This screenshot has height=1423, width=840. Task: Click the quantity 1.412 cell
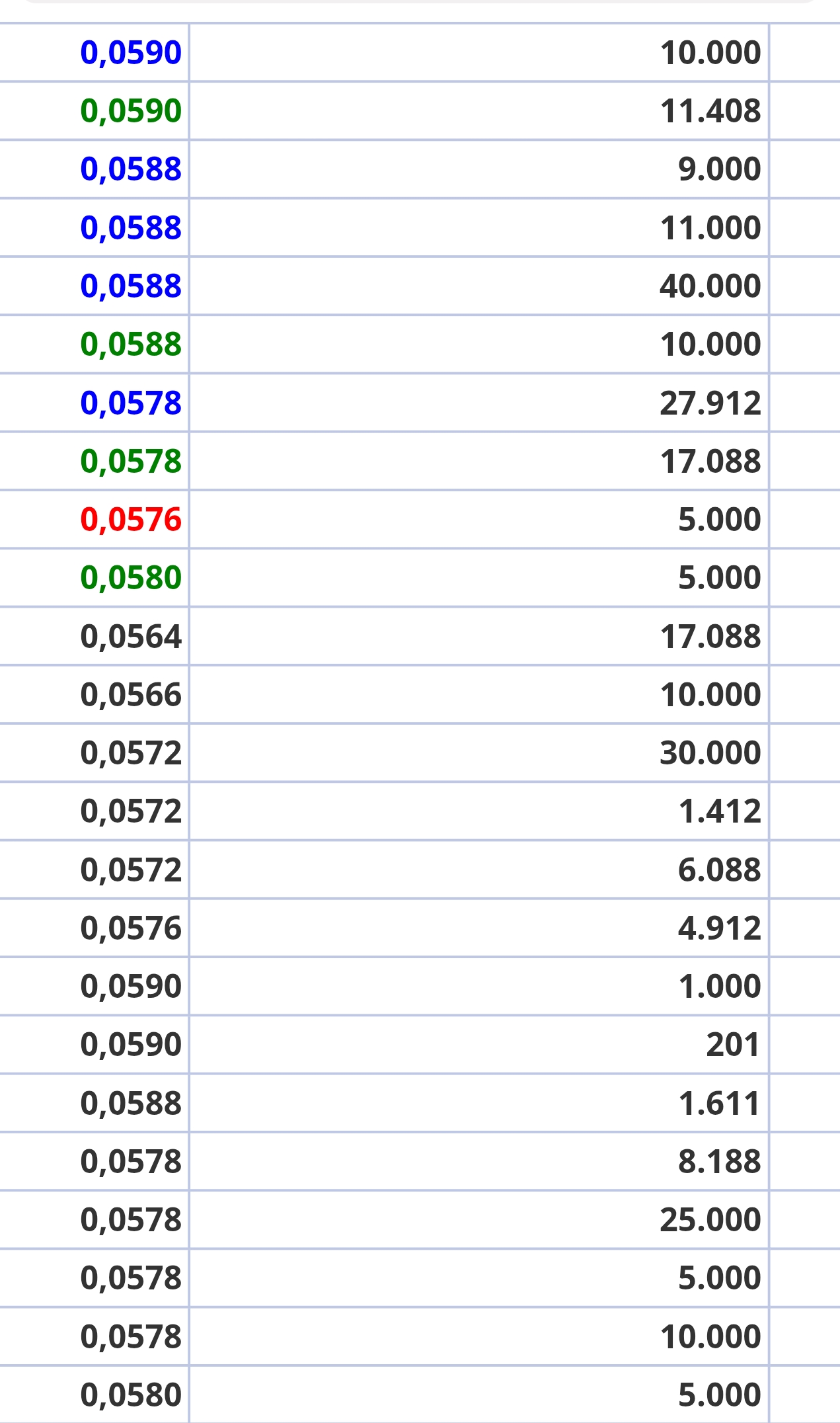tap(479, 811)
